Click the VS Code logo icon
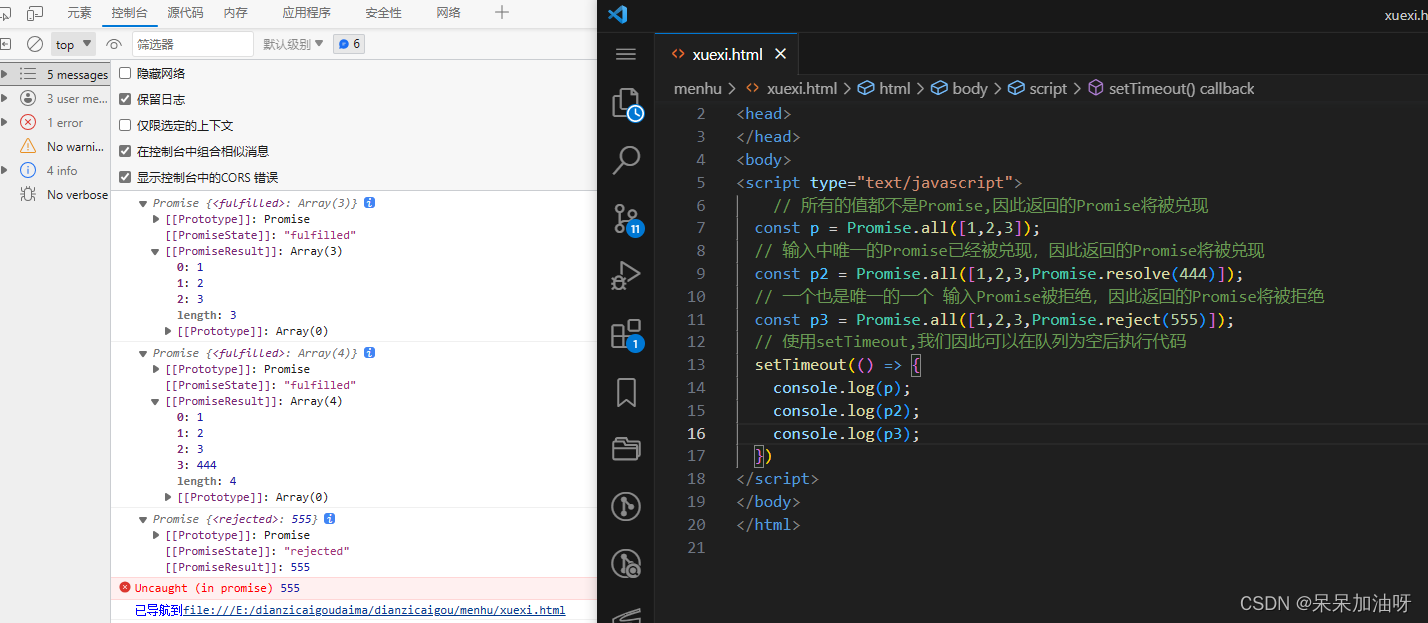 (617, 14)
